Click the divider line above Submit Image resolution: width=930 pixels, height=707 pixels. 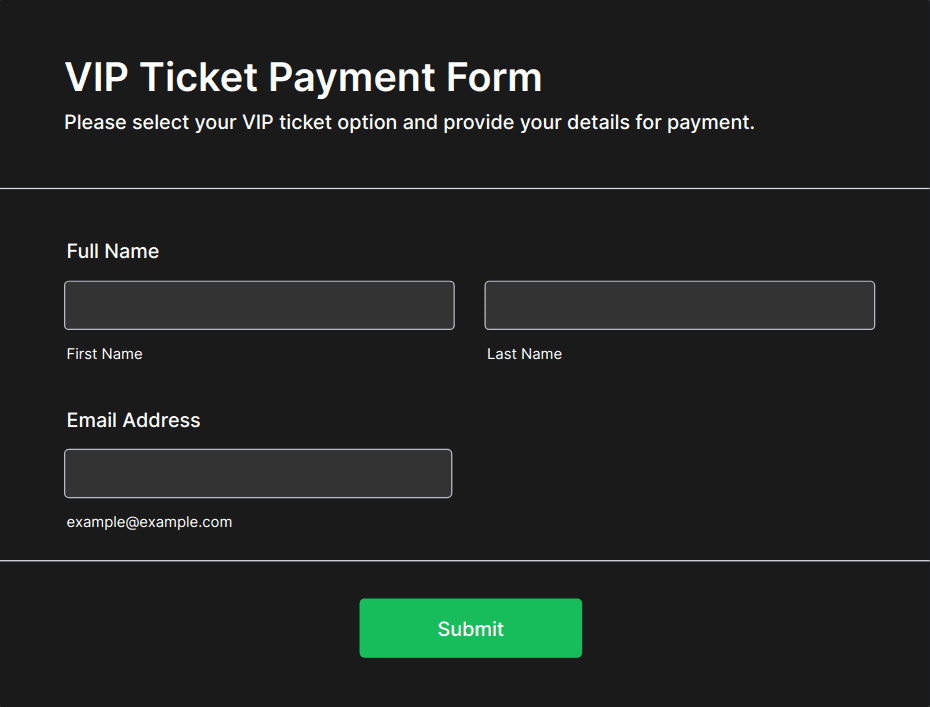point(465,561)
